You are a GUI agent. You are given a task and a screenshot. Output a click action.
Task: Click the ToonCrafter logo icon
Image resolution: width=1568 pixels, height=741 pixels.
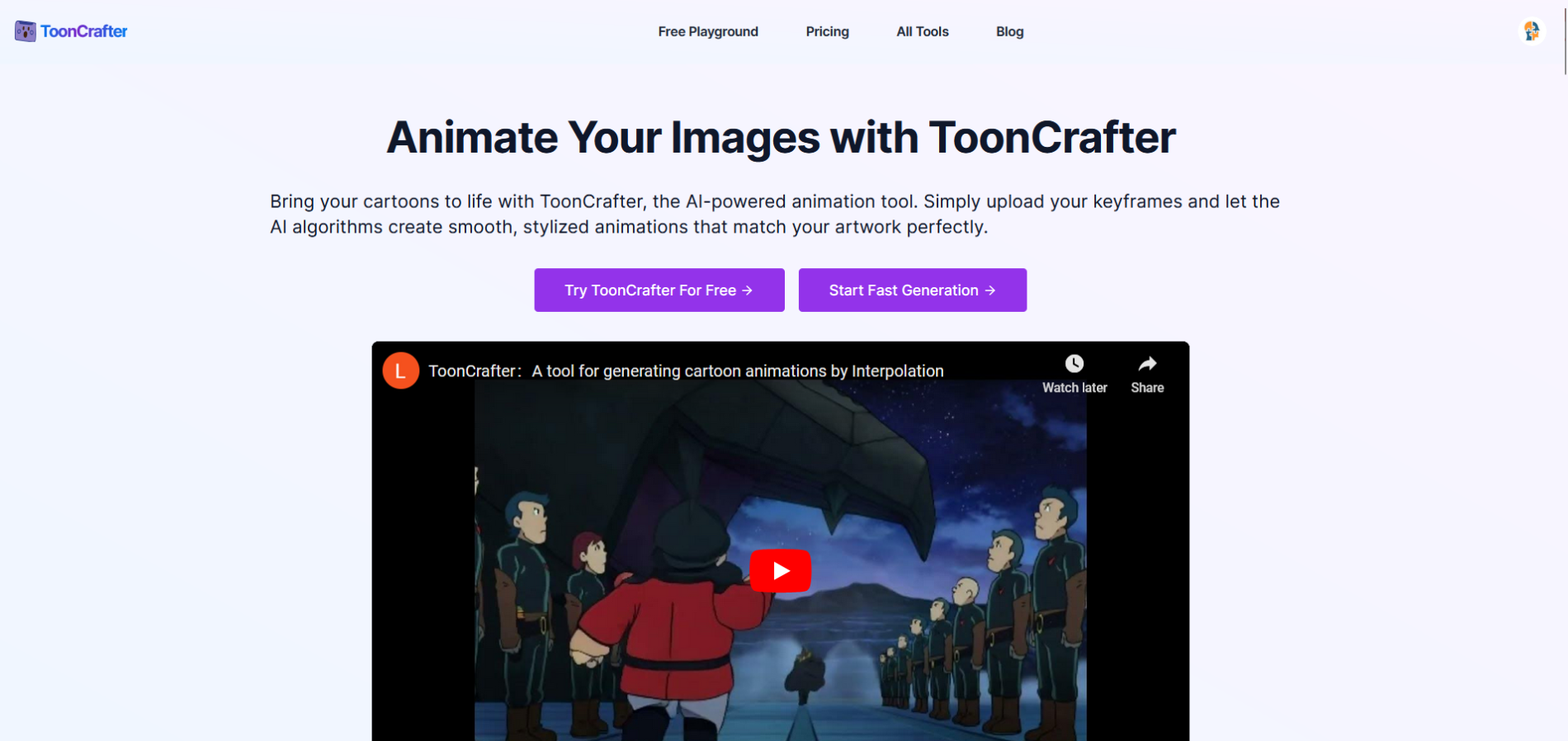coord(25,31)
